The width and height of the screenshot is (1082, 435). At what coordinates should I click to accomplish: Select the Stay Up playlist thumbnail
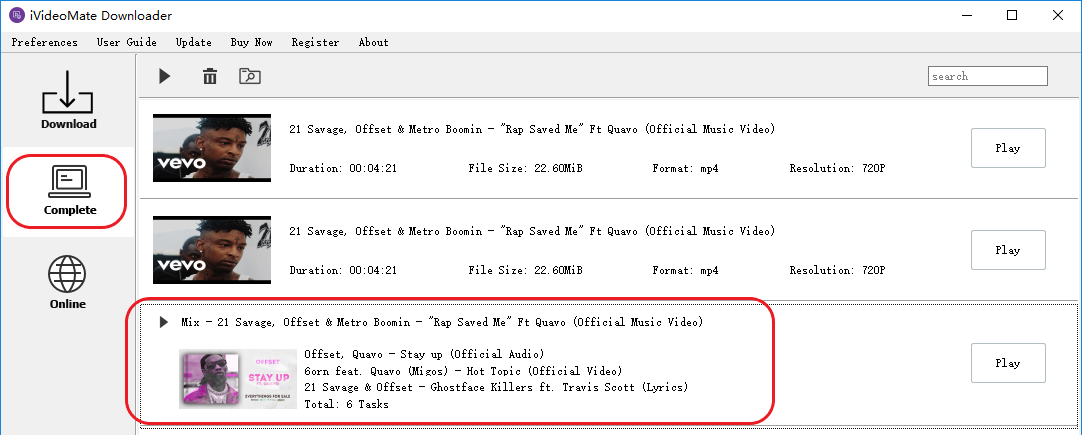[238, 378]
